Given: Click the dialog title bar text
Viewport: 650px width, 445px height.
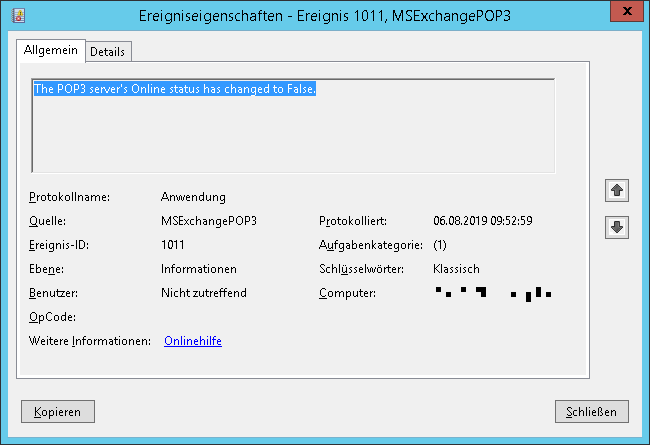Looking at the screenshot, I should (324, 15).
